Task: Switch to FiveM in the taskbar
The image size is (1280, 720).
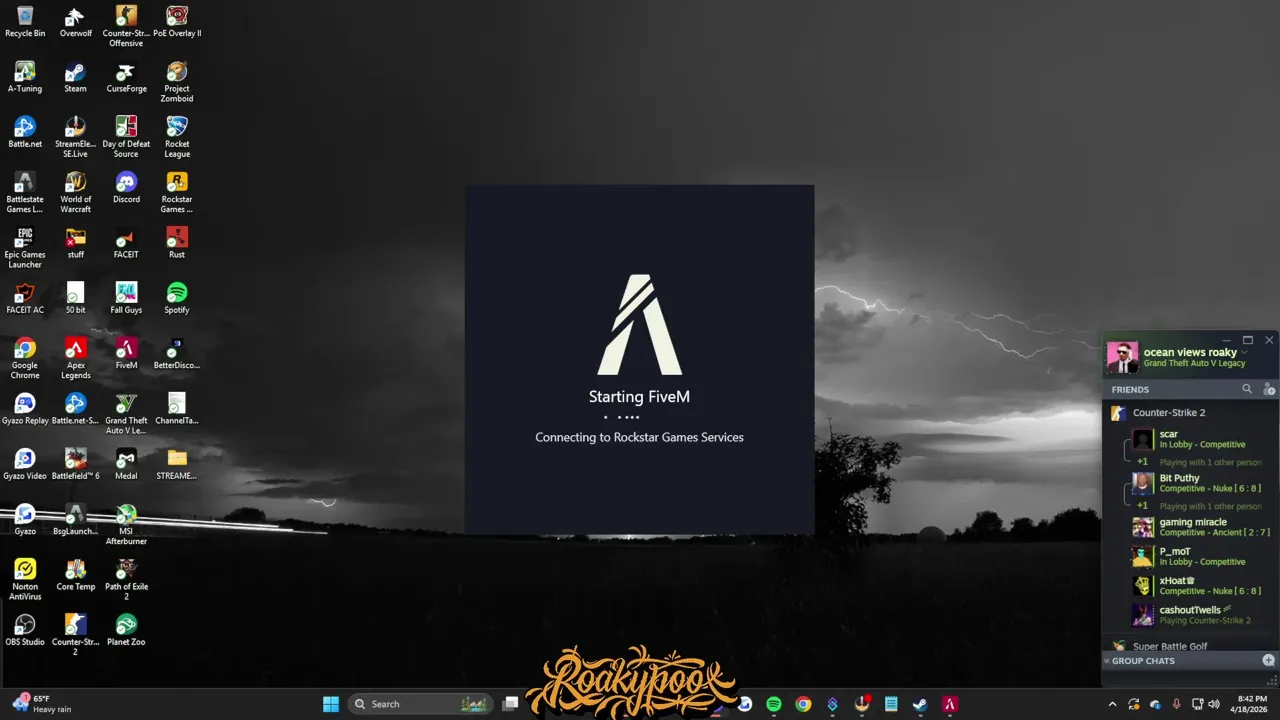Action: 949,704
